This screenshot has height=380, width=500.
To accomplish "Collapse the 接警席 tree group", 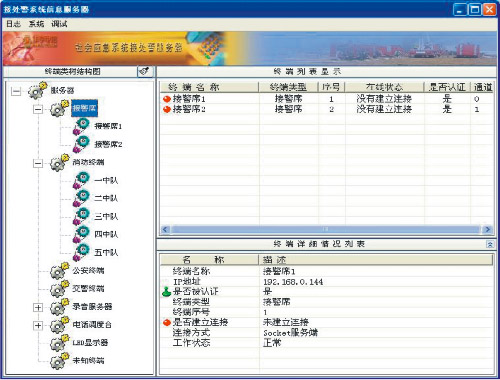I will [x=38, y=109].
